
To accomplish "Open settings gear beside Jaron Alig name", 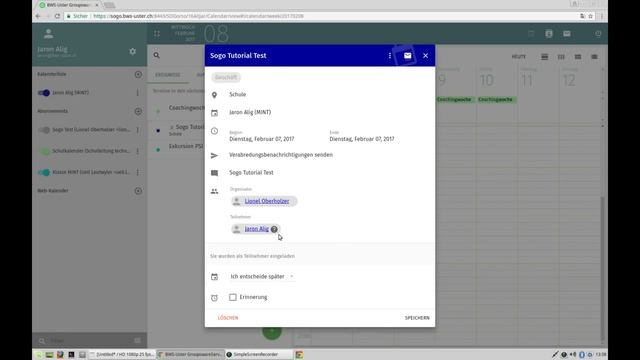I will coord(133,51).
